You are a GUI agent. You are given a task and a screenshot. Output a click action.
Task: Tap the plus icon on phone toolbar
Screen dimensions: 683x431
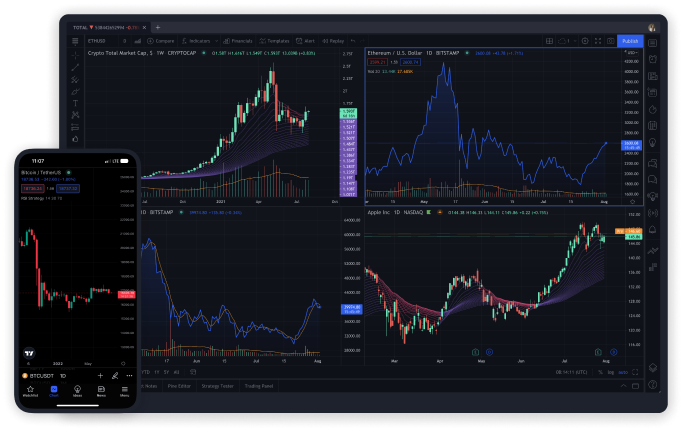(100, 376)
